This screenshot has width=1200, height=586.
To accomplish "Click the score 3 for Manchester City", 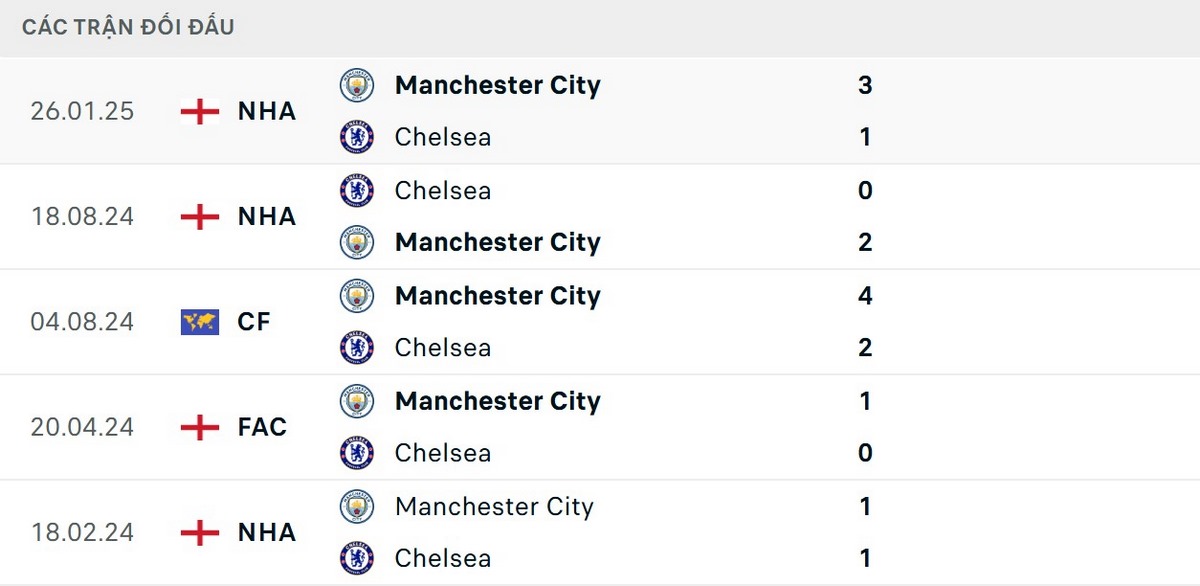I will [865, 85].
